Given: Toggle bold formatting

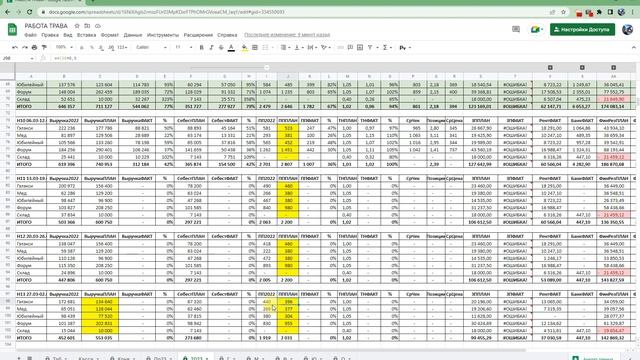Looking at the screenshot, I should [201, 48].
